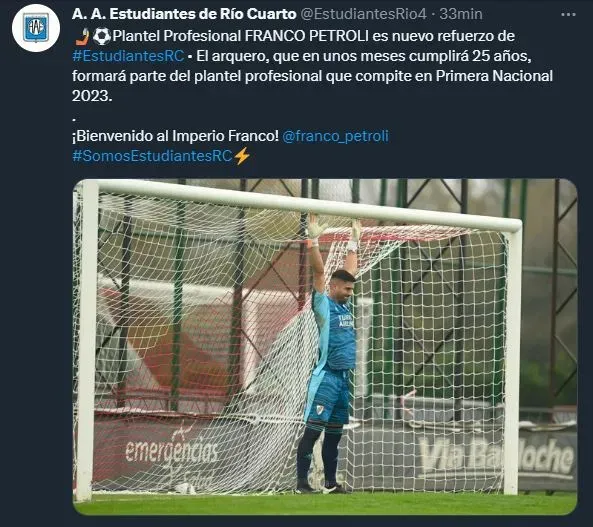Open the Estudiantes de Río Cuarto profile avatar
Image resolution: width=593 pixels, height=527 pixels.
(36, 28)
